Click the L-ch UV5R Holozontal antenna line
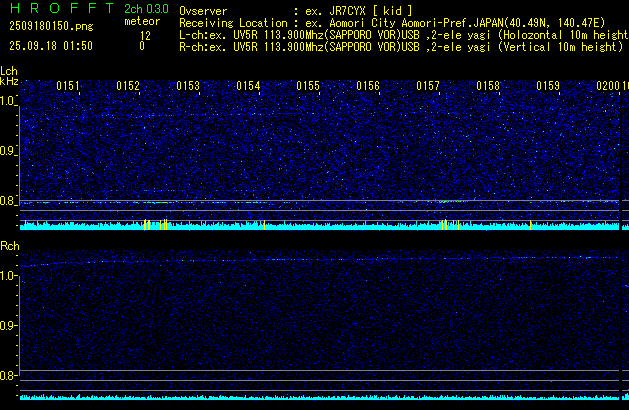The width and height of the screenshot is (629, 410). click(x=404, y=35)
